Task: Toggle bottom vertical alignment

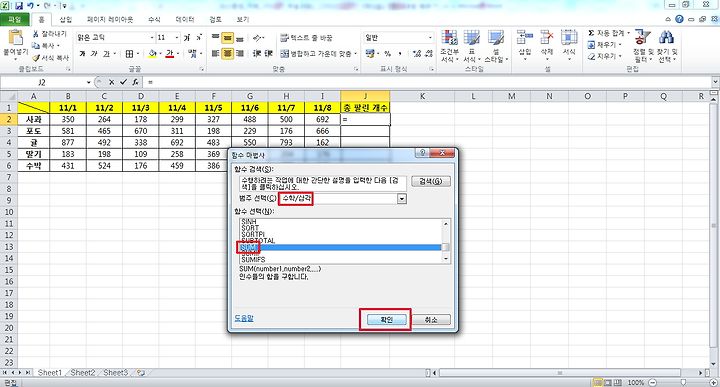Action: point(239,38)
